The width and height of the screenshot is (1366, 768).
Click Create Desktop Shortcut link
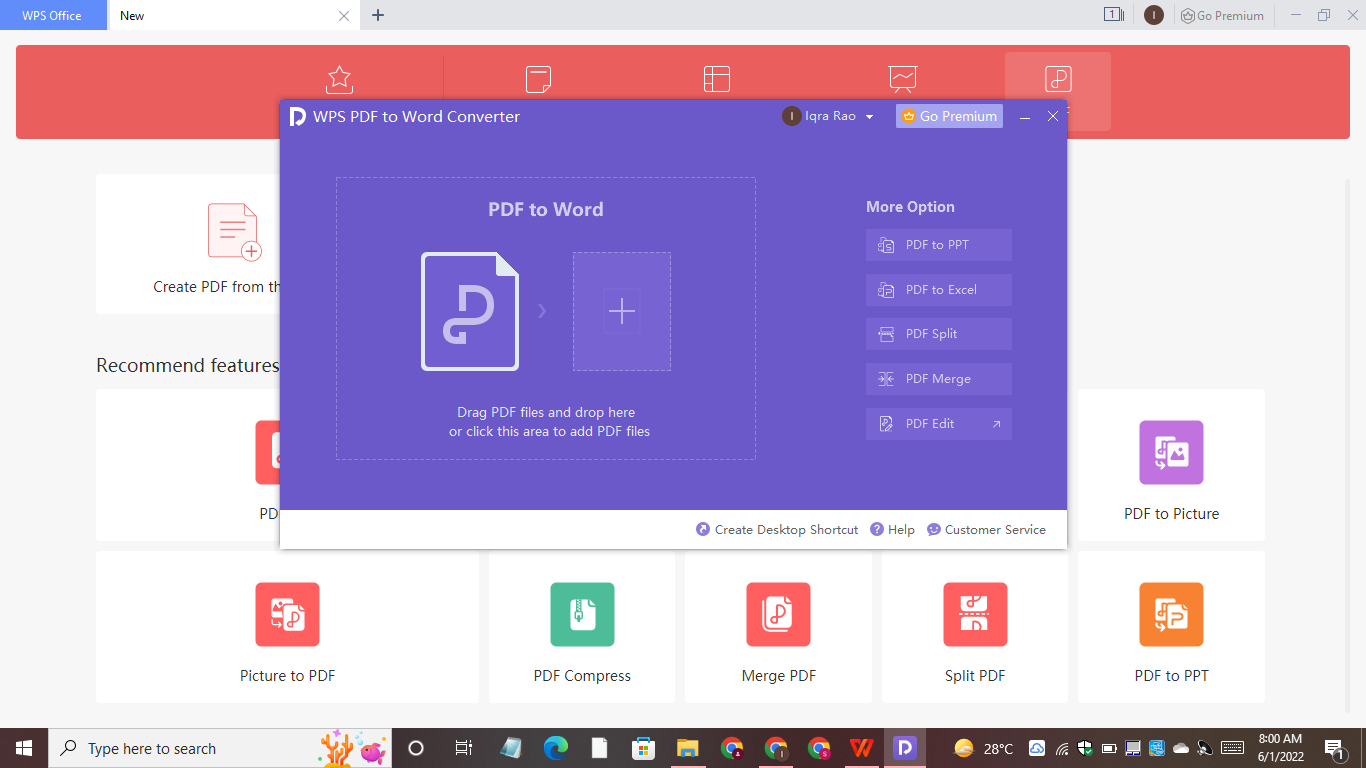[777, 530]
